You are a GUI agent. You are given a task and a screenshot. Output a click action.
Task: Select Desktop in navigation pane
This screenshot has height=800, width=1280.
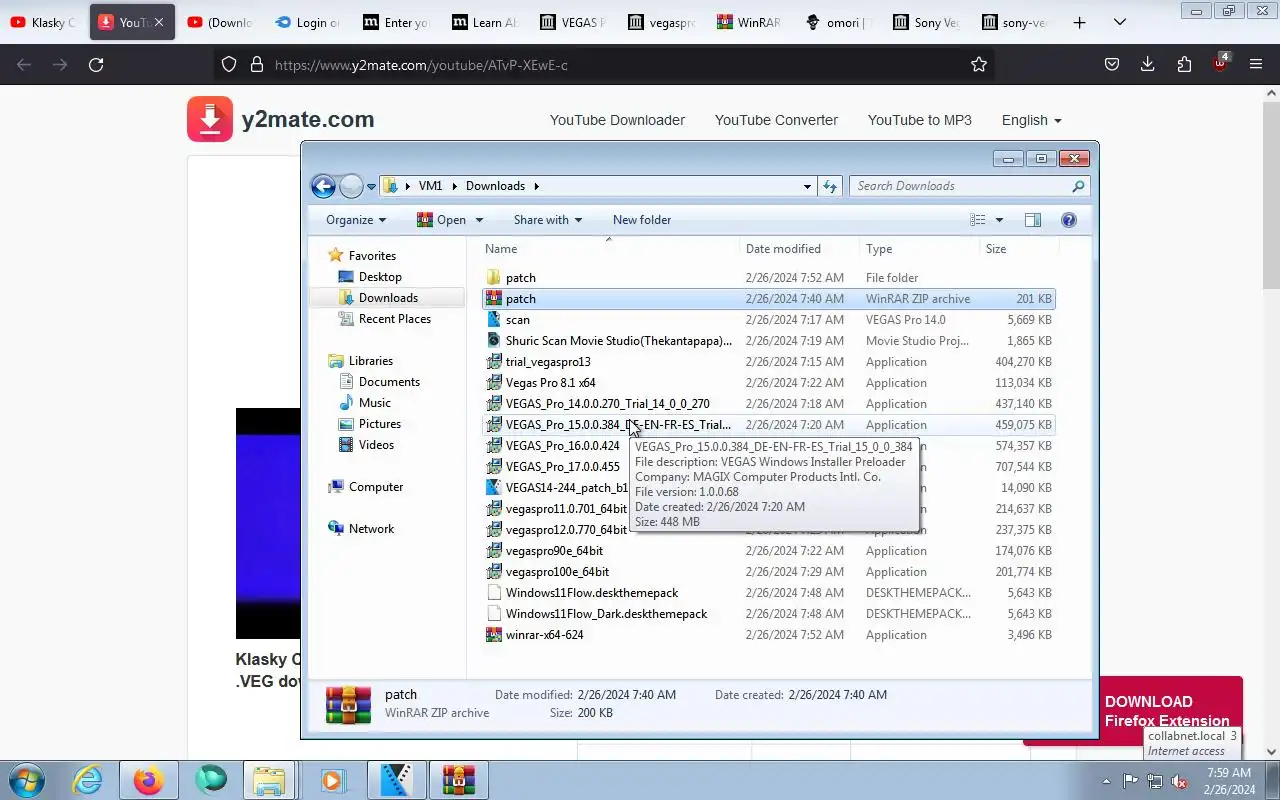point(380,277)
